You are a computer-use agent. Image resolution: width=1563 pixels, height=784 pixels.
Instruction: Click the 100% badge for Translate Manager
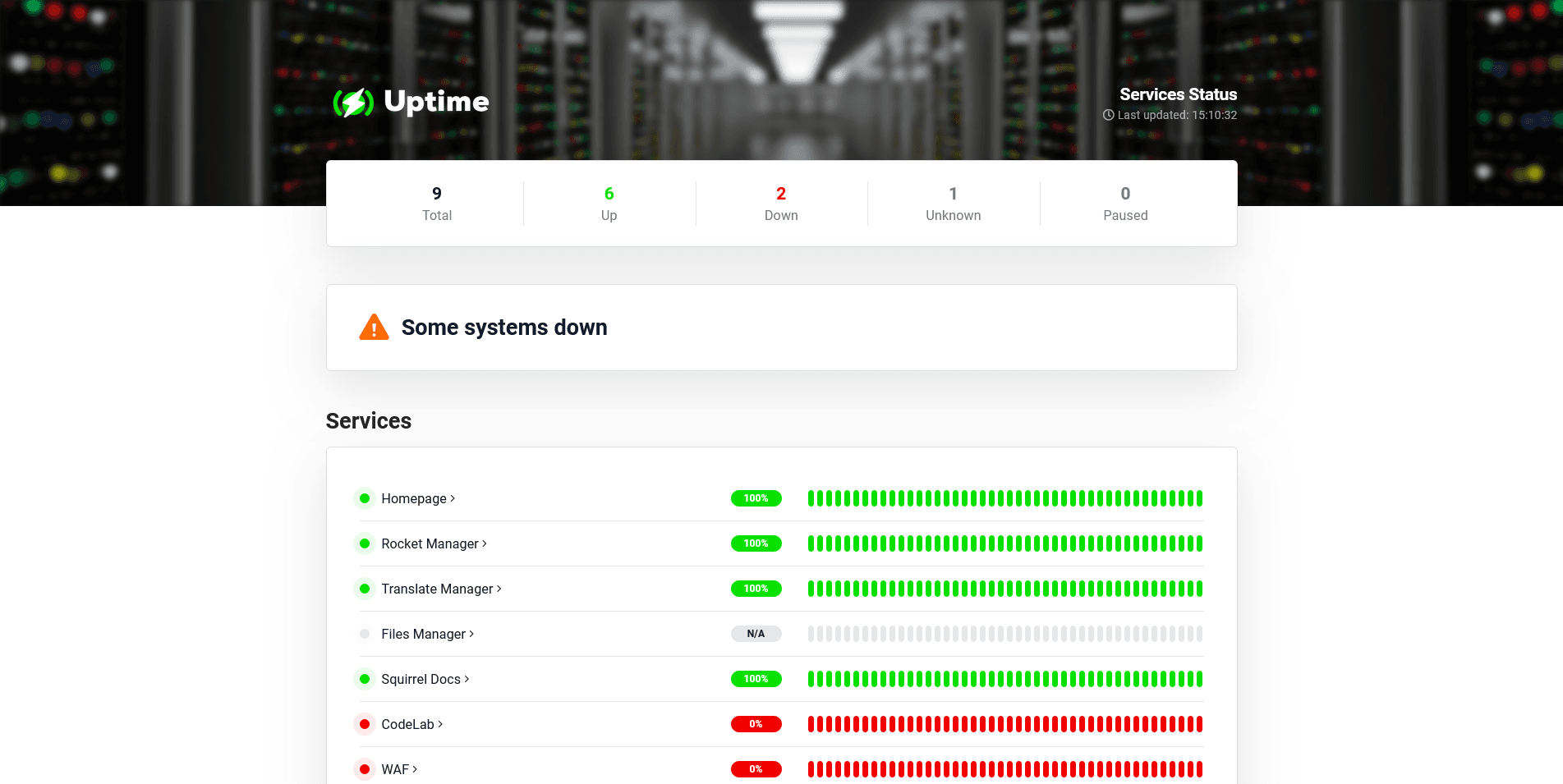tap(756, 589)
